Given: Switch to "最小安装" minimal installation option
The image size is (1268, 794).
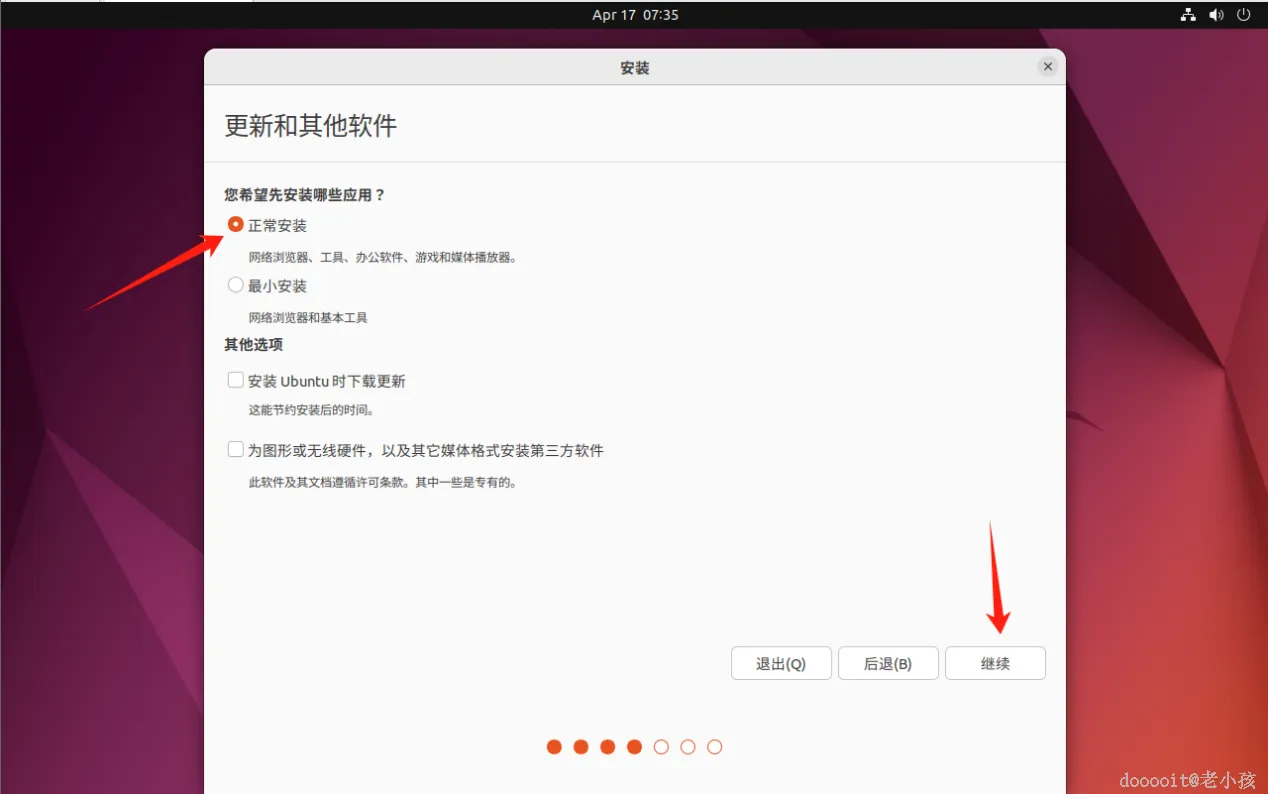Looking at the screenshot, I should 236,285.
